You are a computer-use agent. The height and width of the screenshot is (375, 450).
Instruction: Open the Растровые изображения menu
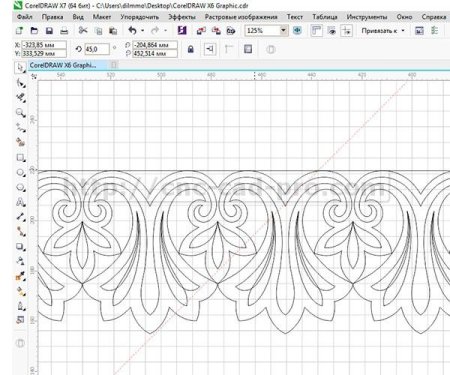tap(241, 17)
